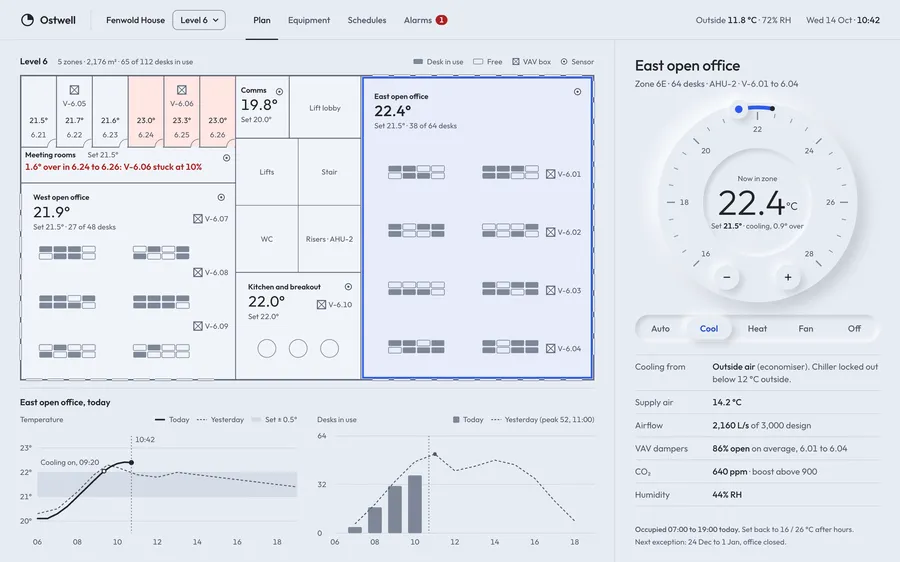Turn the zone mode Off

tap(854, 329)
